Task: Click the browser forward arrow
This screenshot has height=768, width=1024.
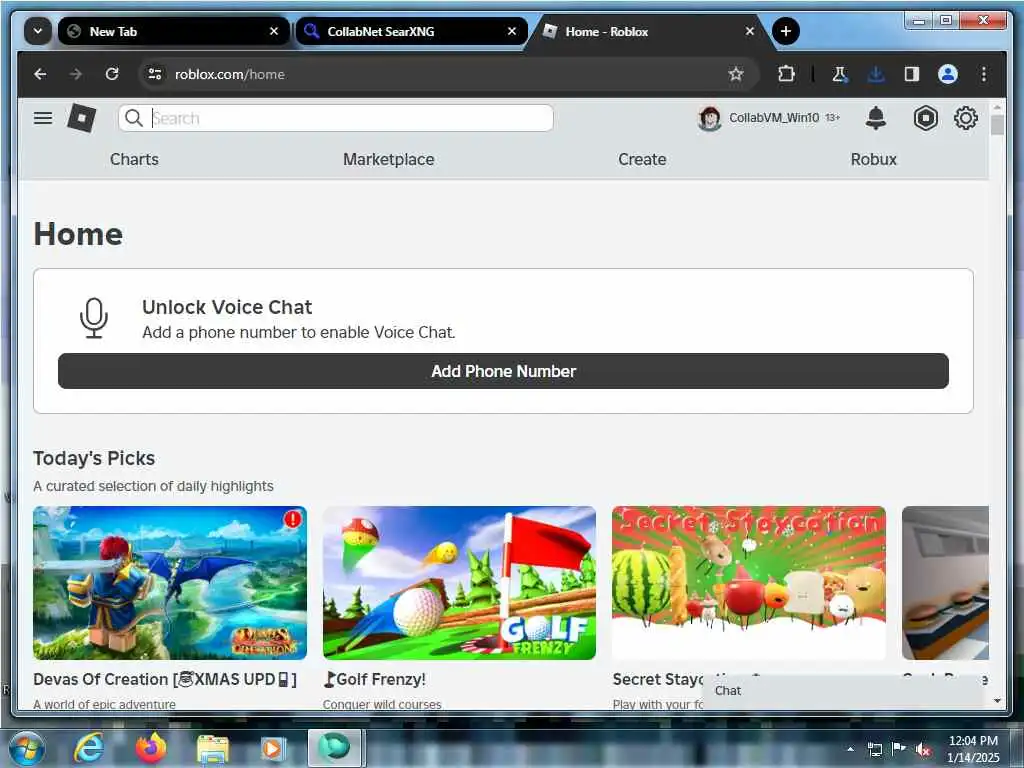Action: 76,74
